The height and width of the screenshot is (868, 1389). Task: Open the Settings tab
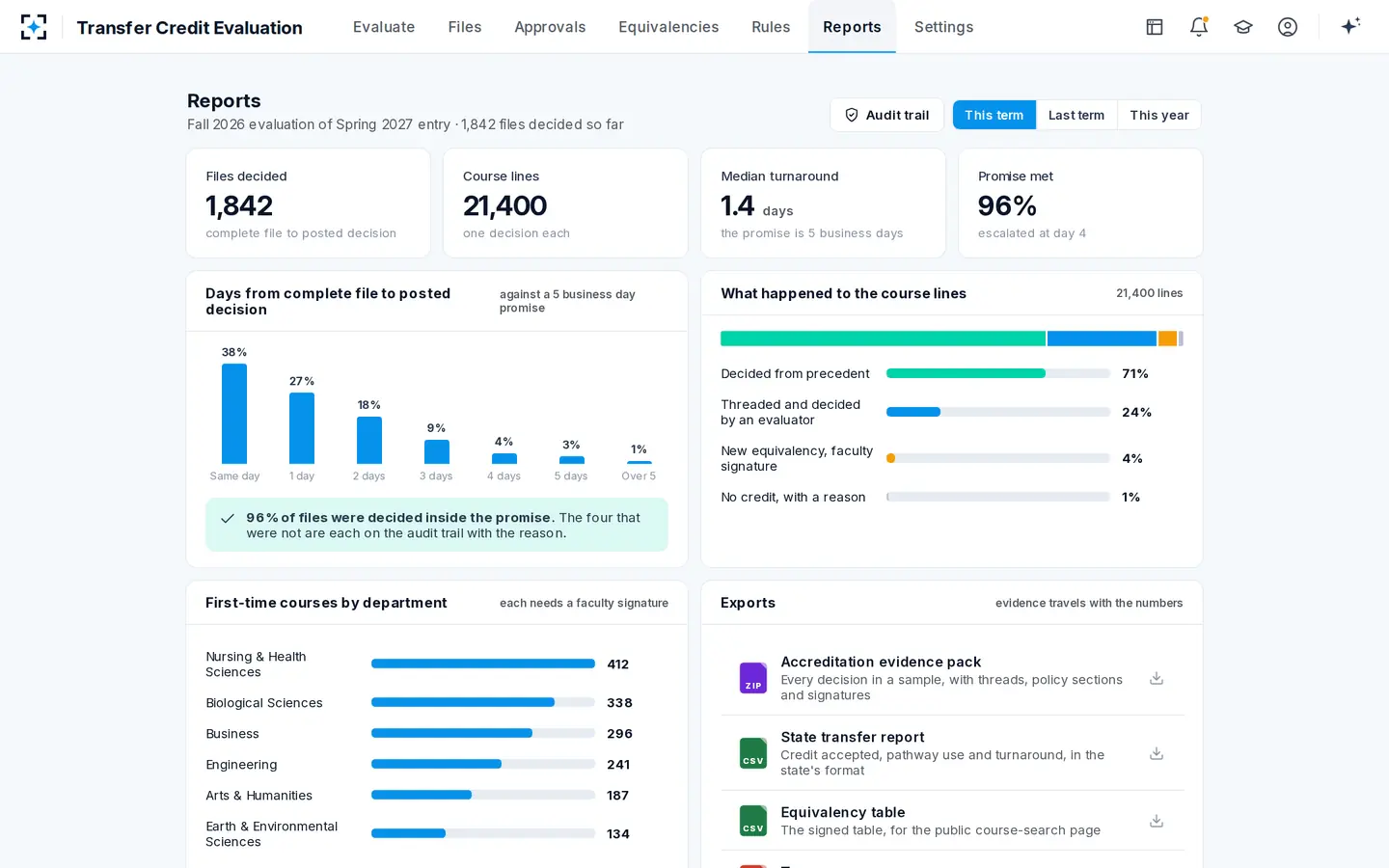(943, 27)
